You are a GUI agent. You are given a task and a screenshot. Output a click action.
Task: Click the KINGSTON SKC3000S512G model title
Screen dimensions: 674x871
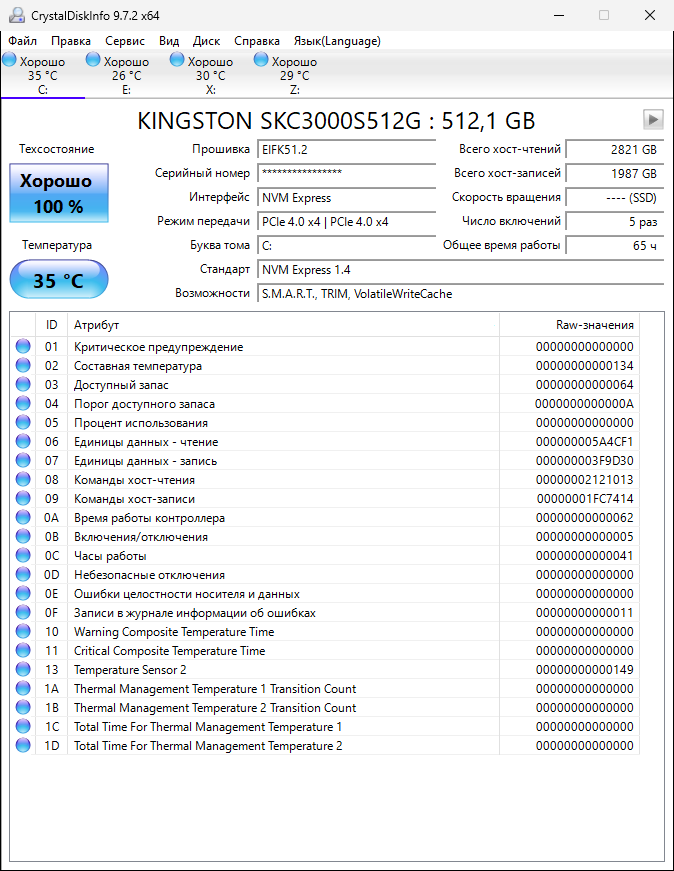(336, 121)
